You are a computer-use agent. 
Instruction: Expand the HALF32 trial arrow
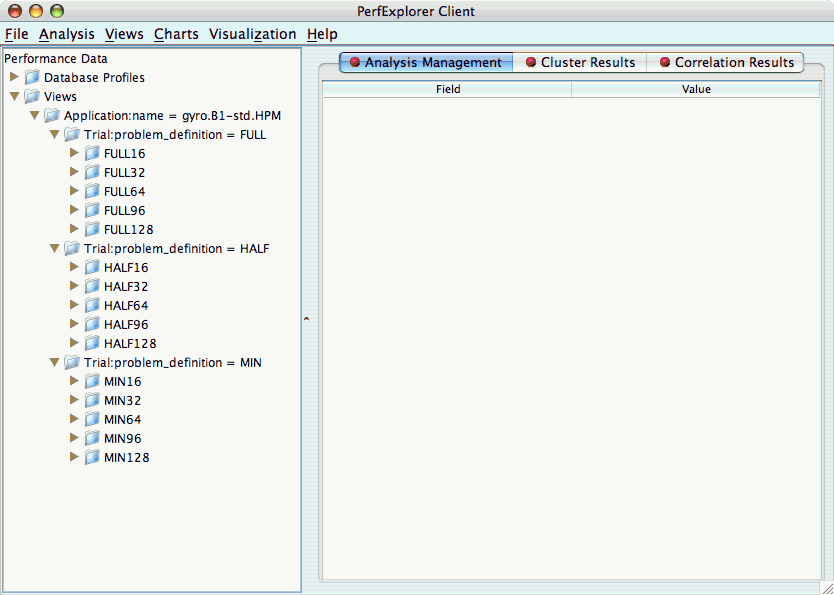(x=74, y=287)
